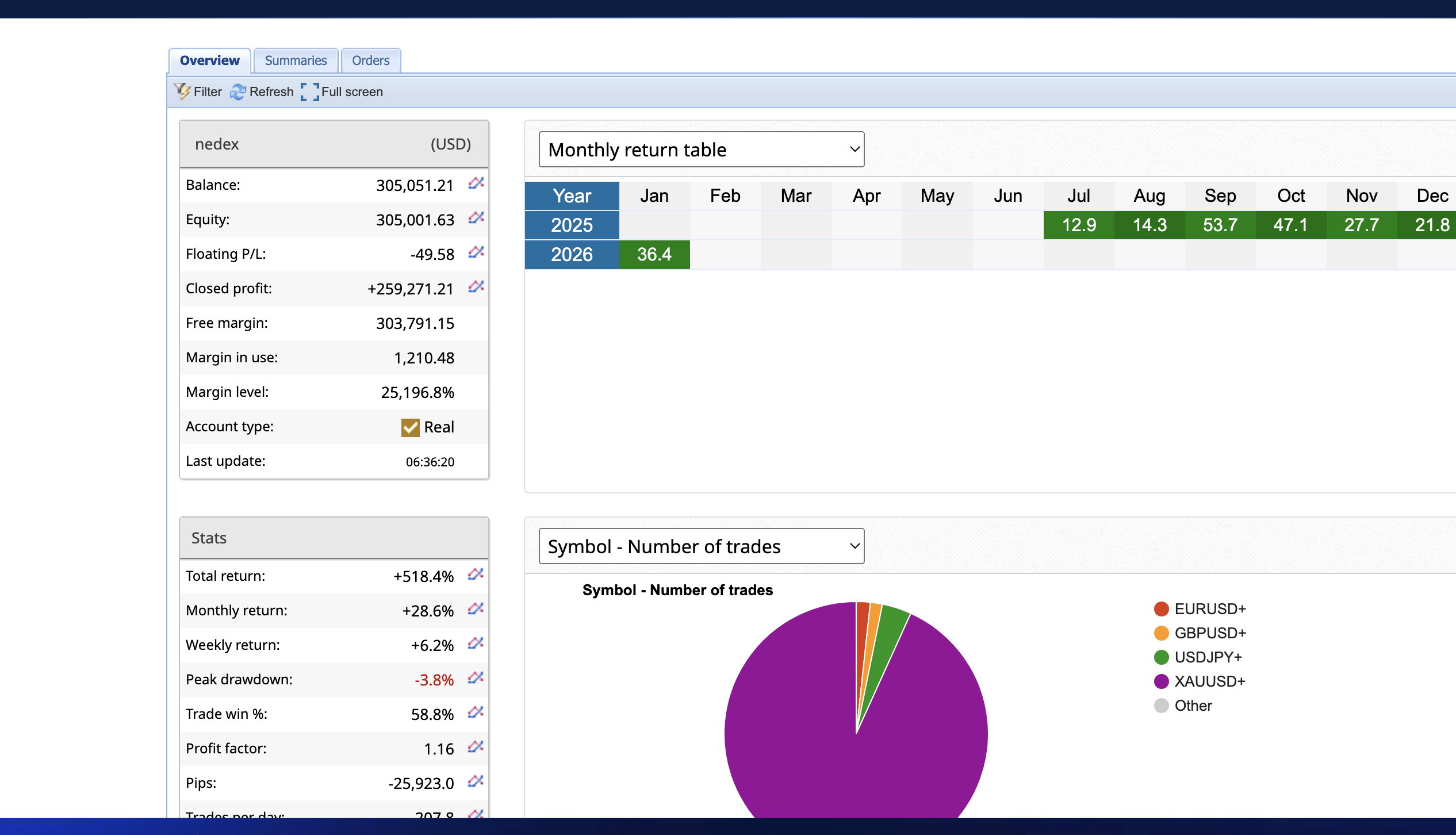Click chart icon next to Balance
This screenshot has width=1456, height=835.
click(476, 183)
